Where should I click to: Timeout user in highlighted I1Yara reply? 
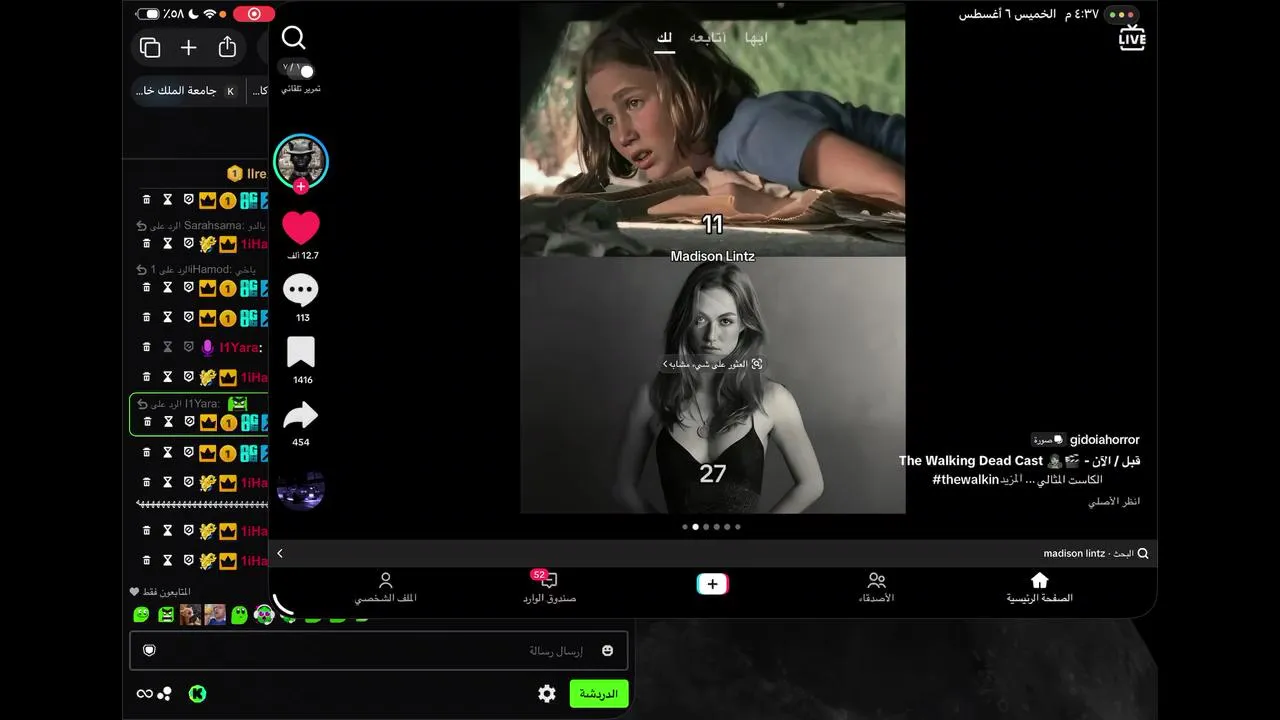point(167,422)
